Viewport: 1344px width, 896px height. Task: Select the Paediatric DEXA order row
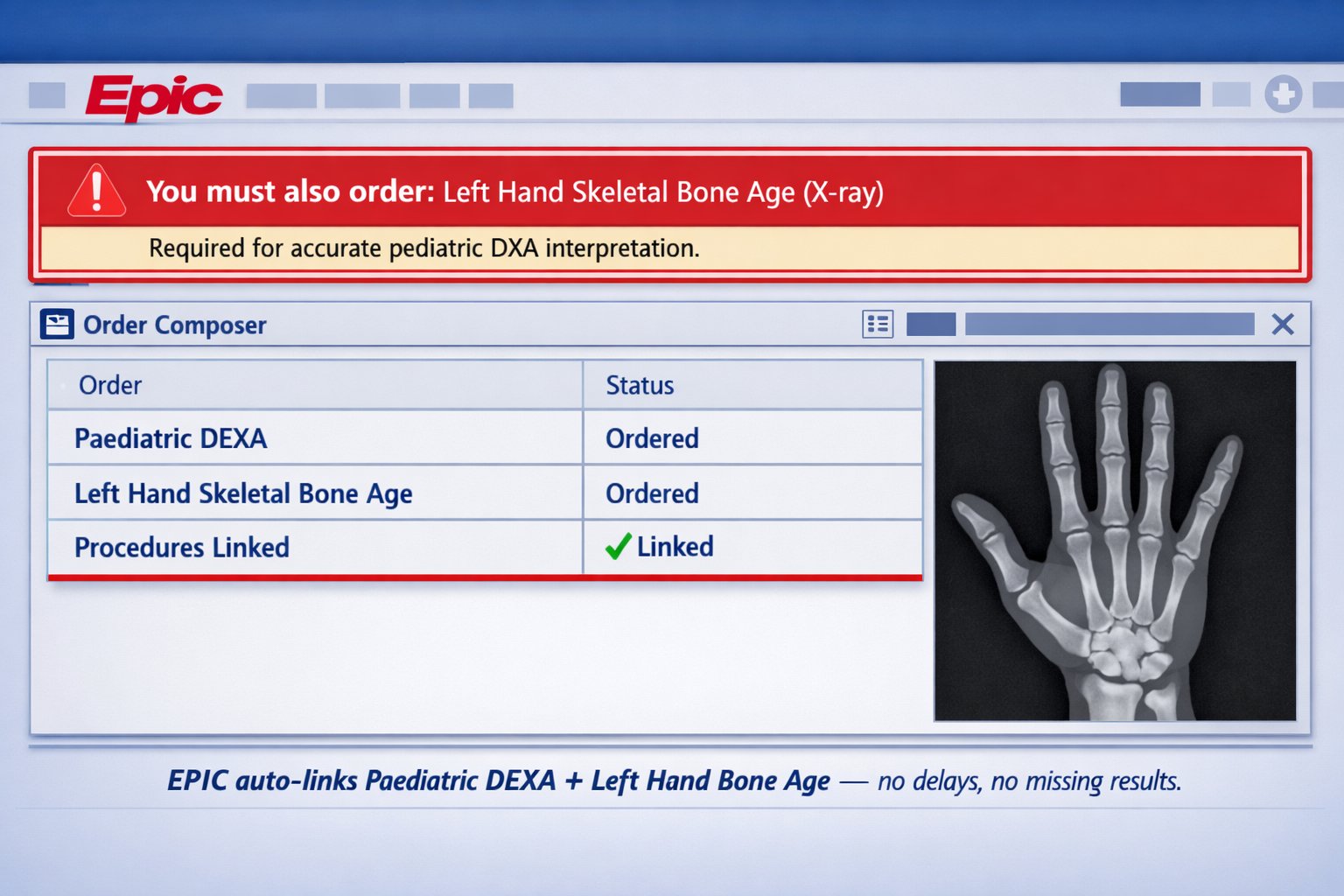point(486,437)
